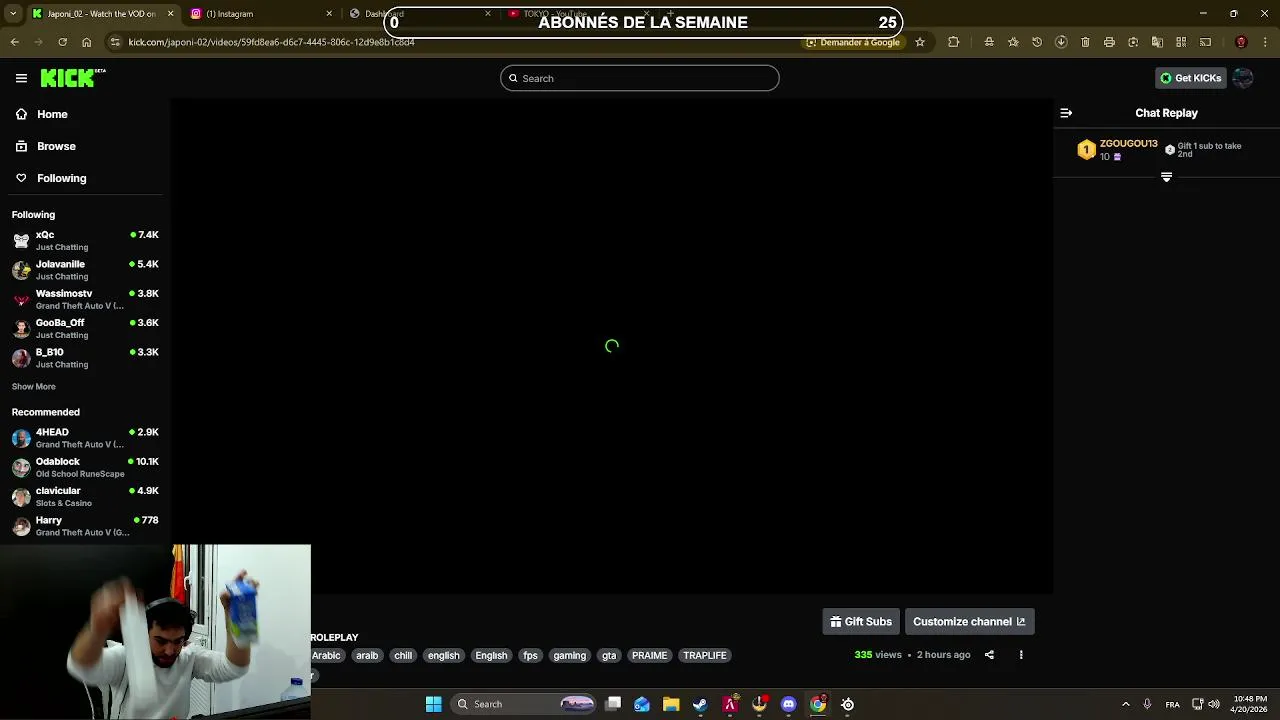This screenshot has height=720, width=1280.
Task: Open the Kick hamburger menu
Action: tap(21, 78)
